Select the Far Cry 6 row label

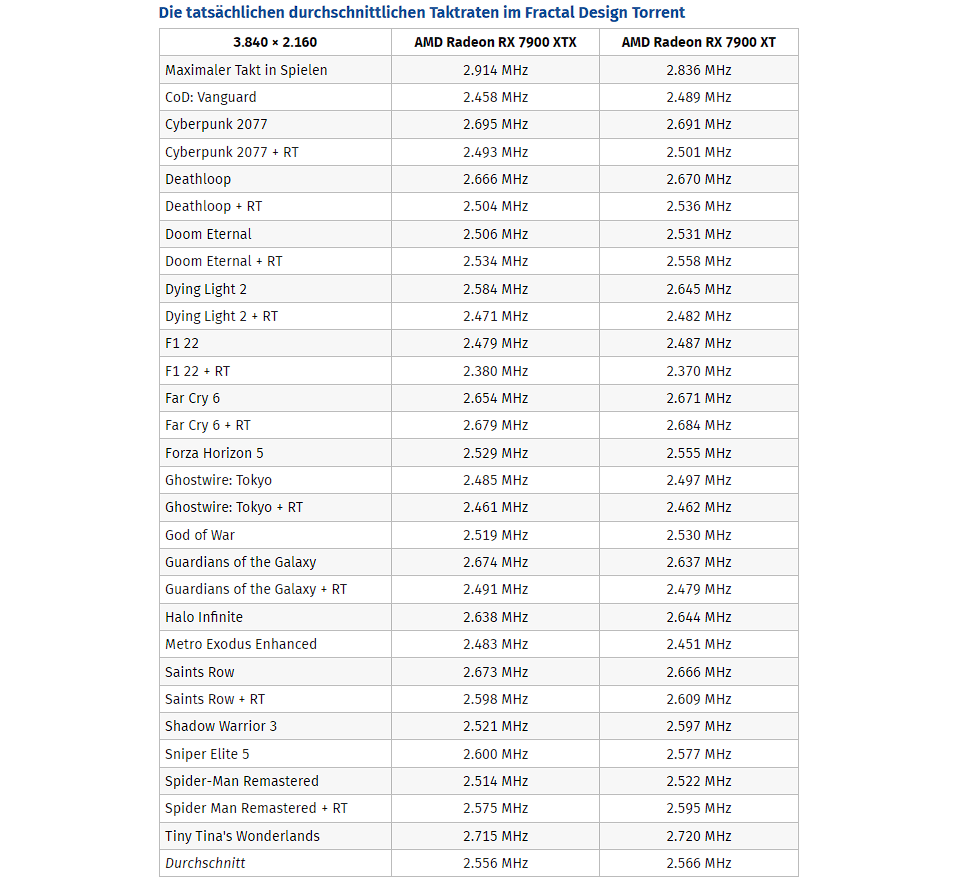pyautogui.click(x=192, y=399)
